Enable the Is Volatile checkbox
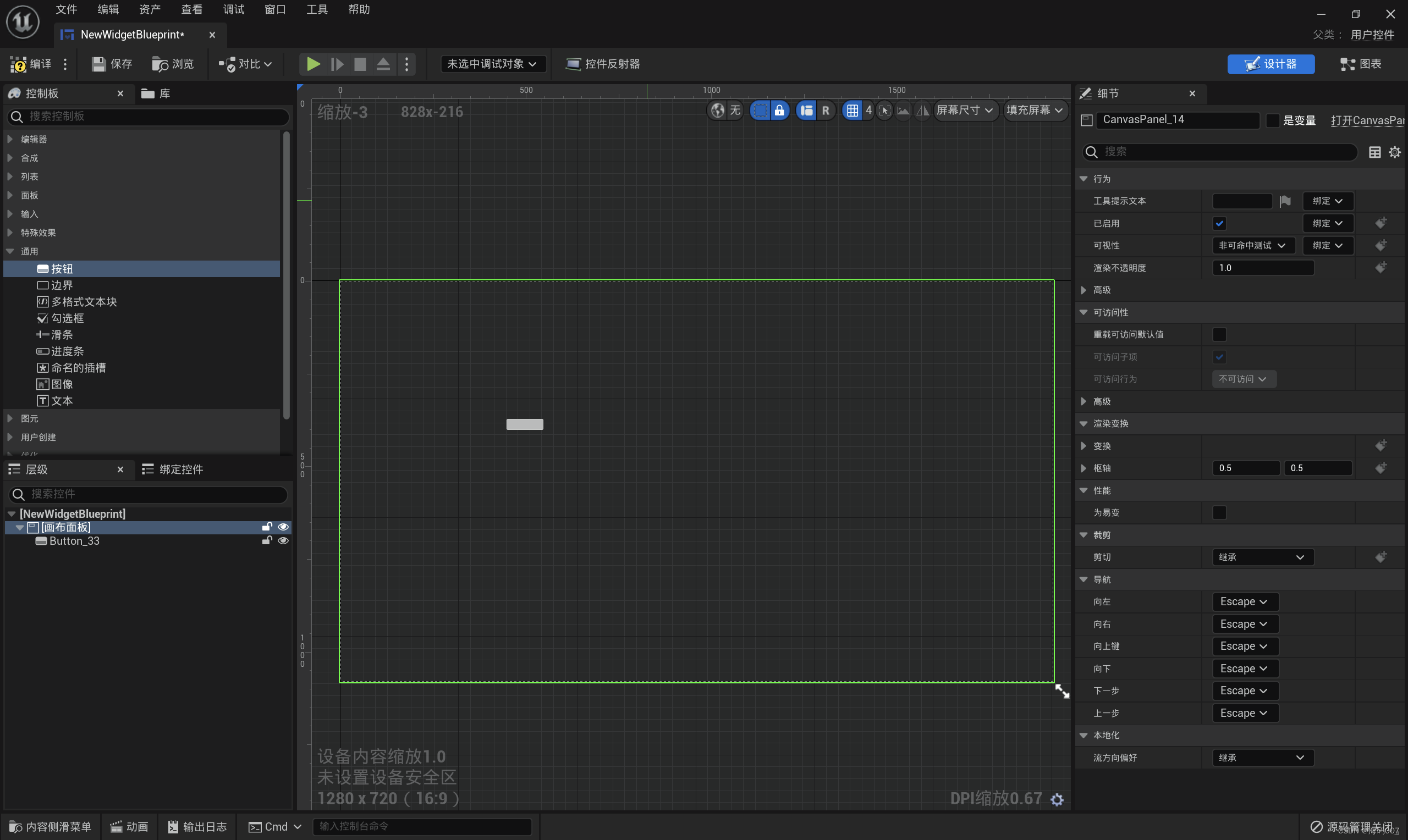 1219,512
